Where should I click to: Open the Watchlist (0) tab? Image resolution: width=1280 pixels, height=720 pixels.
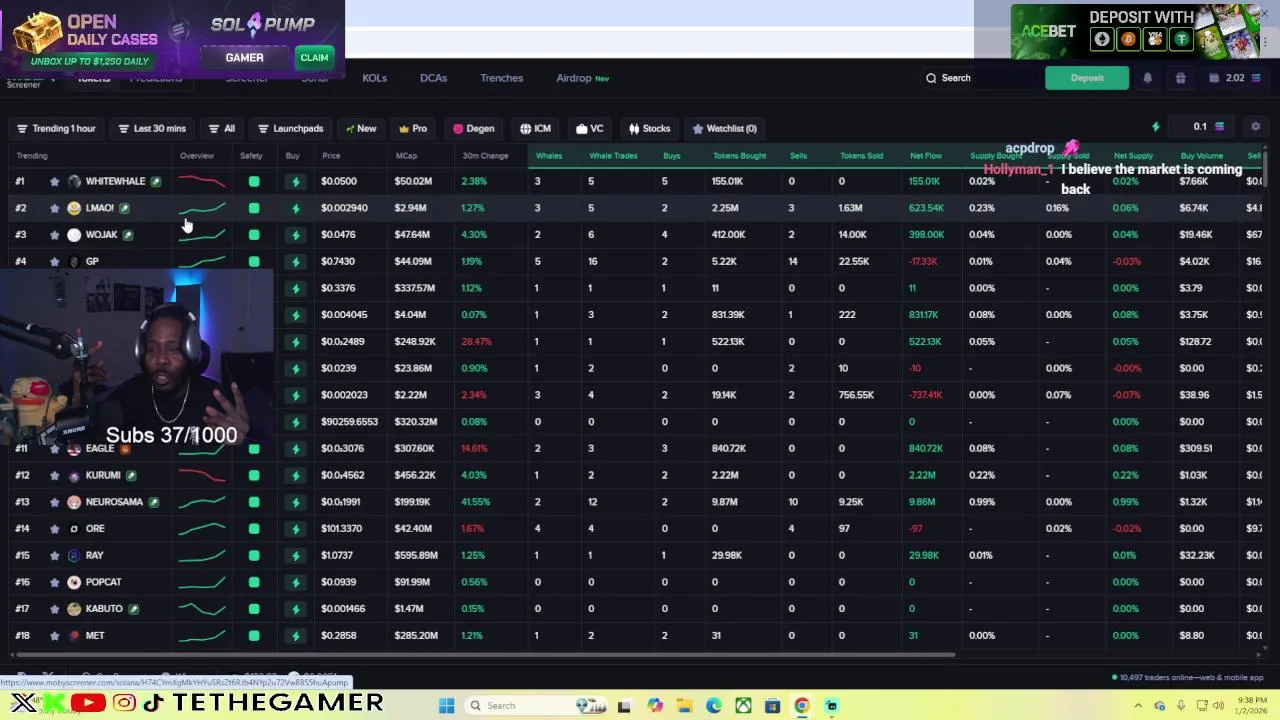click(725, 128)
